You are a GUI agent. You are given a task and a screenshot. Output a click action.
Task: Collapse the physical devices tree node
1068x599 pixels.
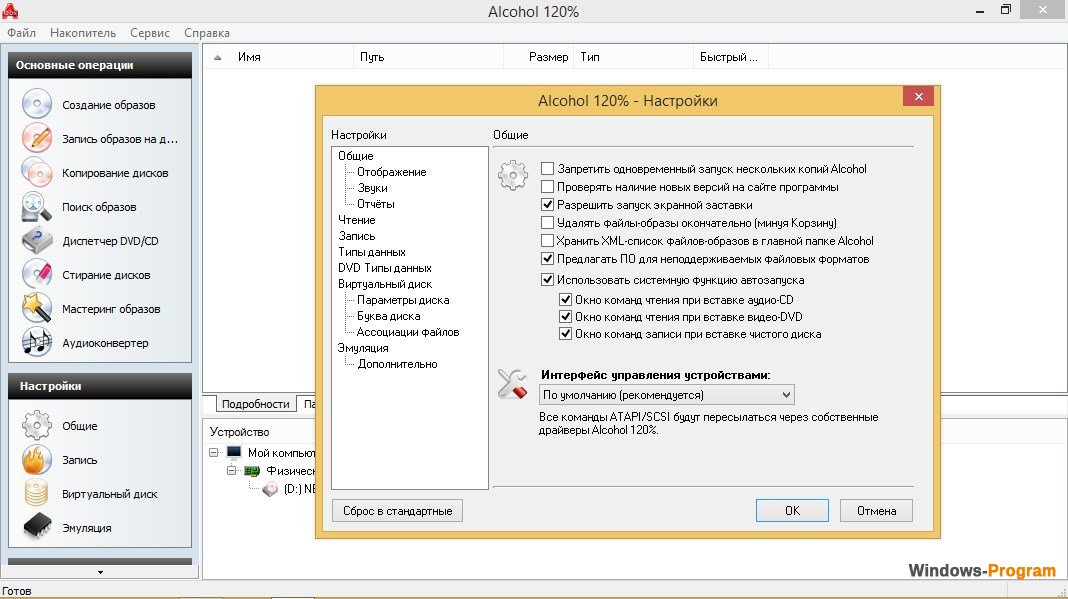(232, 471)
